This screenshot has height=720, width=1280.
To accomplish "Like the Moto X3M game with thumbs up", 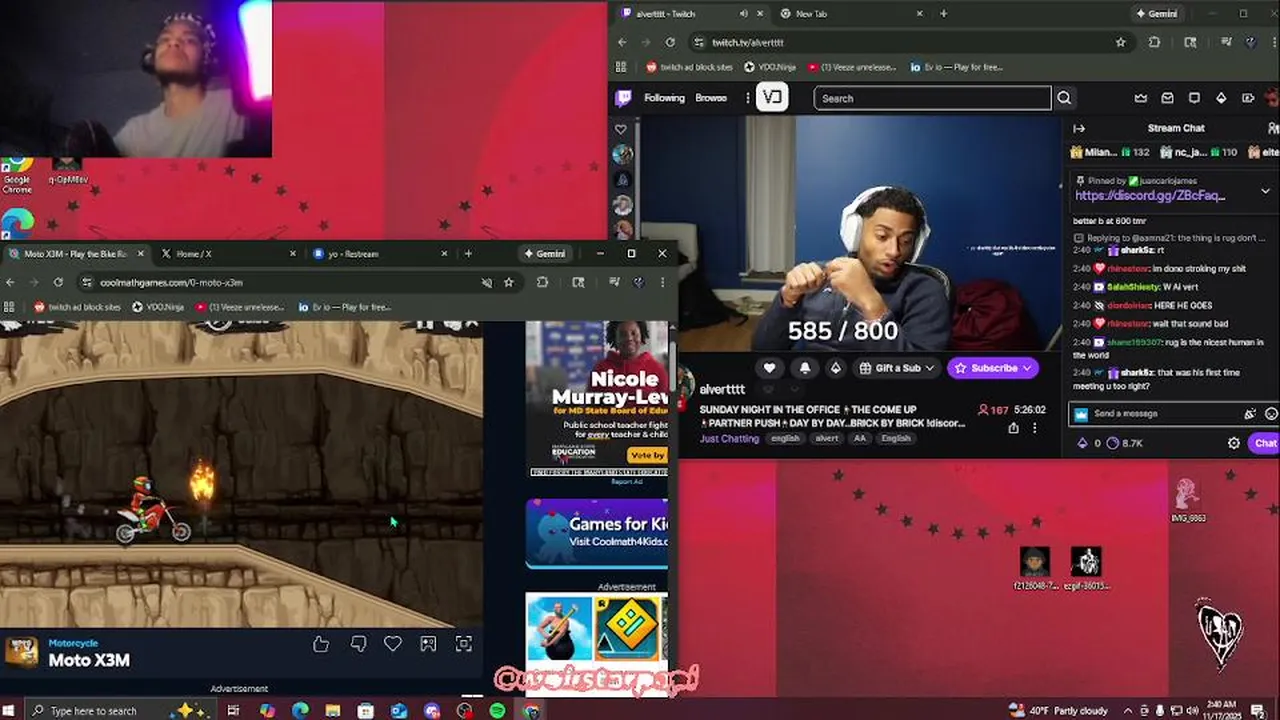I will (x=321, y=645).
